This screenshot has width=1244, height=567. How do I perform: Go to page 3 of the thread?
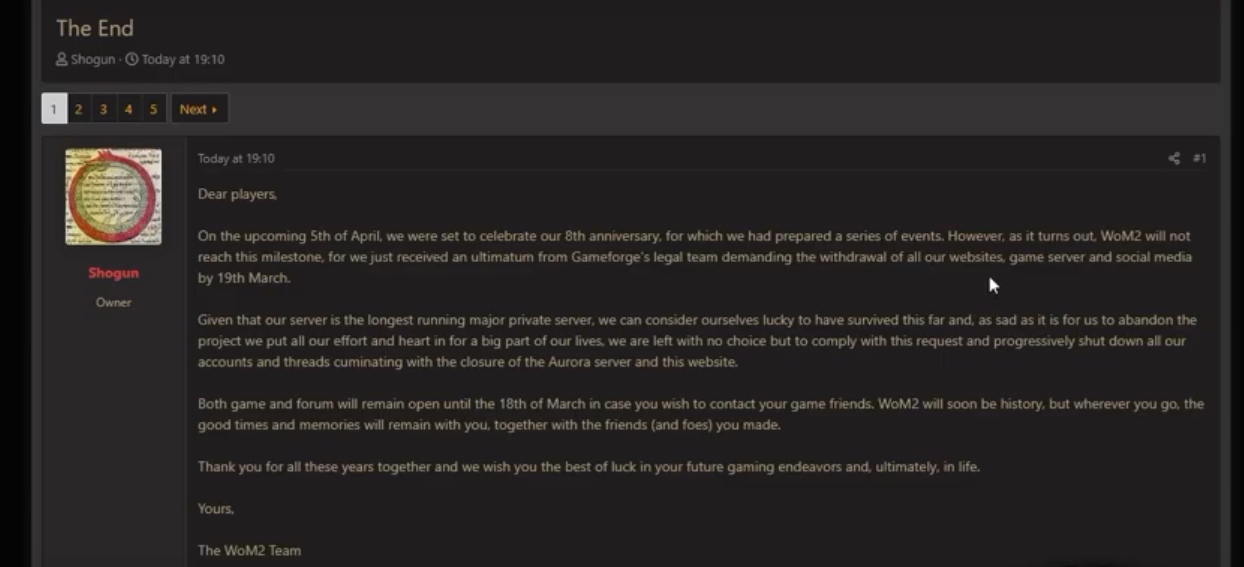[x=103, y=109]
